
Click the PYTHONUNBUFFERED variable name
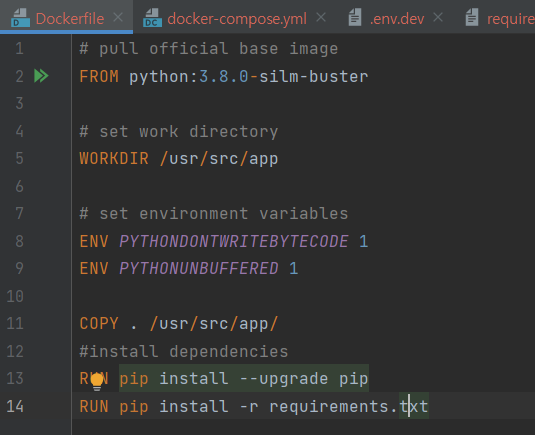(x=199, y=269)
